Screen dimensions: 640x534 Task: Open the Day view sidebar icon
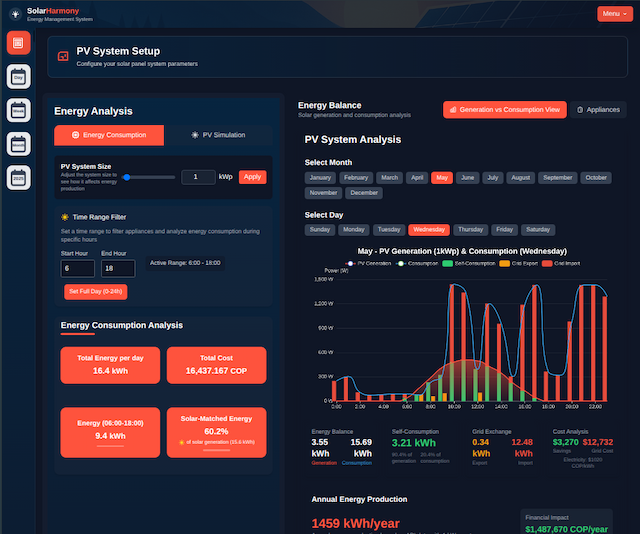click(x=18, y=77)
